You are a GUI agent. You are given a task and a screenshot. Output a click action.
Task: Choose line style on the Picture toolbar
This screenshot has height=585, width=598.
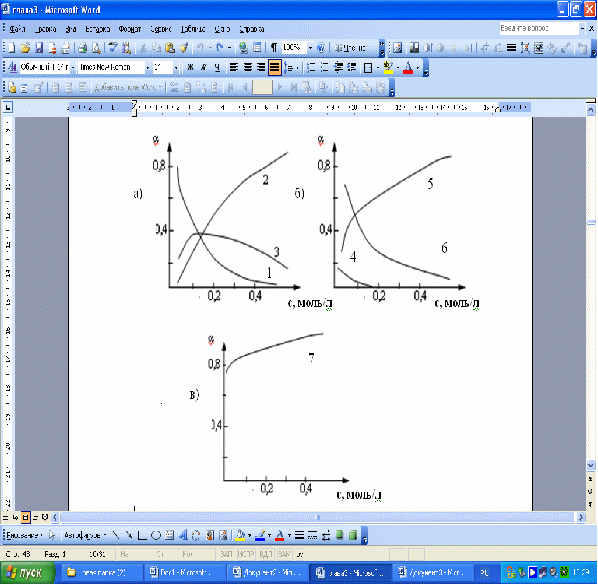pyautogui.click(x=511, y=48)
